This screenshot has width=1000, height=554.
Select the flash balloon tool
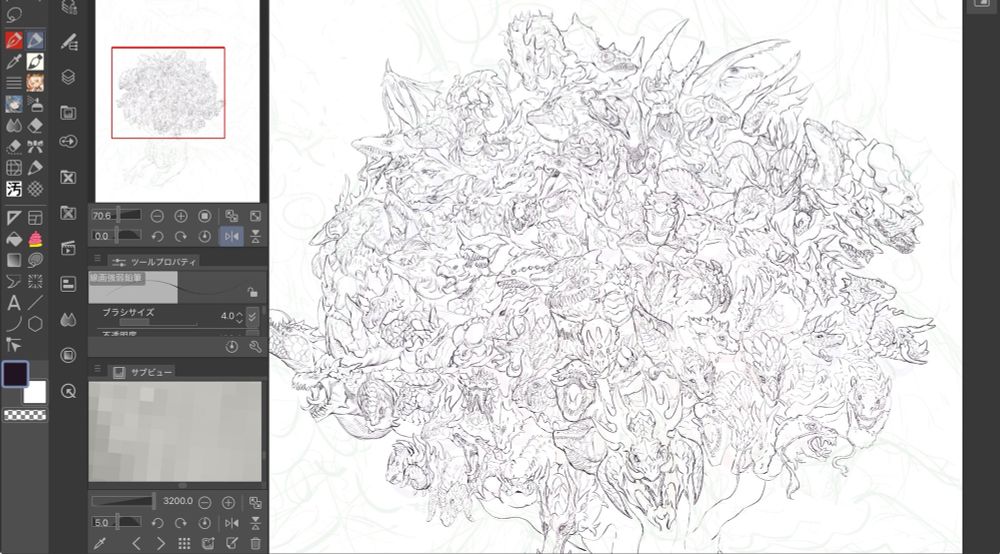point(13,281)
